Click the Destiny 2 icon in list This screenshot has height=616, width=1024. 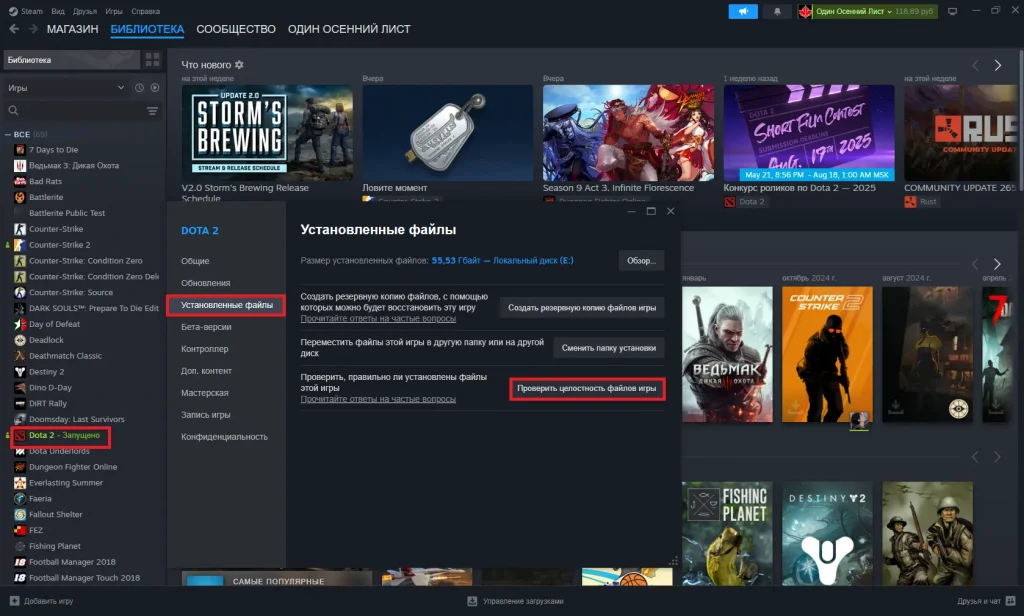pyautogui.click(x=20, y=372)
